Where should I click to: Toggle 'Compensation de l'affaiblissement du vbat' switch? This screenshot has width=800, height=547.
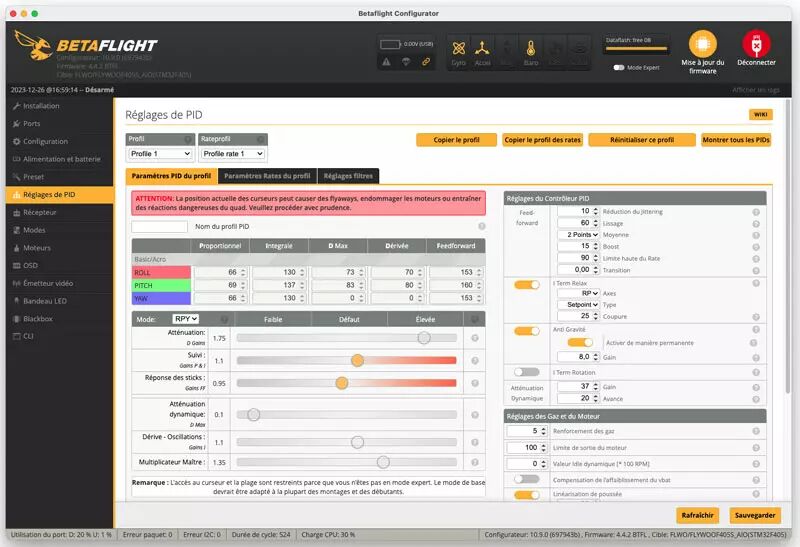tap(527, 479)
